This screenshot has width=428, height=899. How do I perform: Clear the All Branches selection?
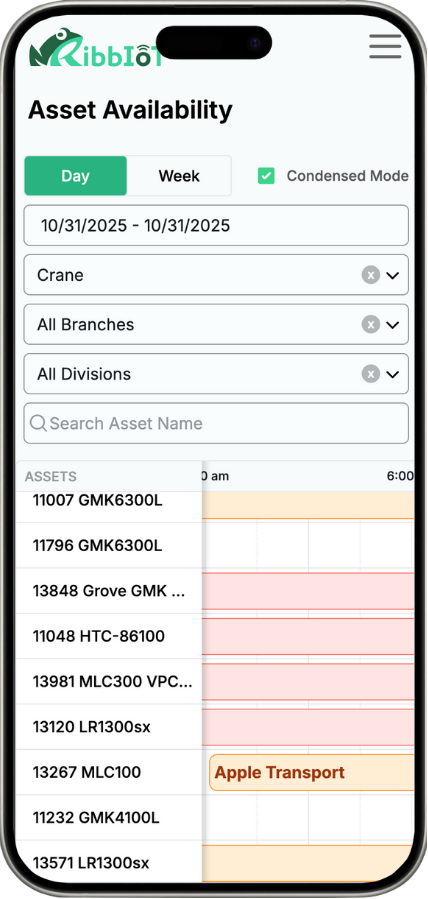[371, 325]
